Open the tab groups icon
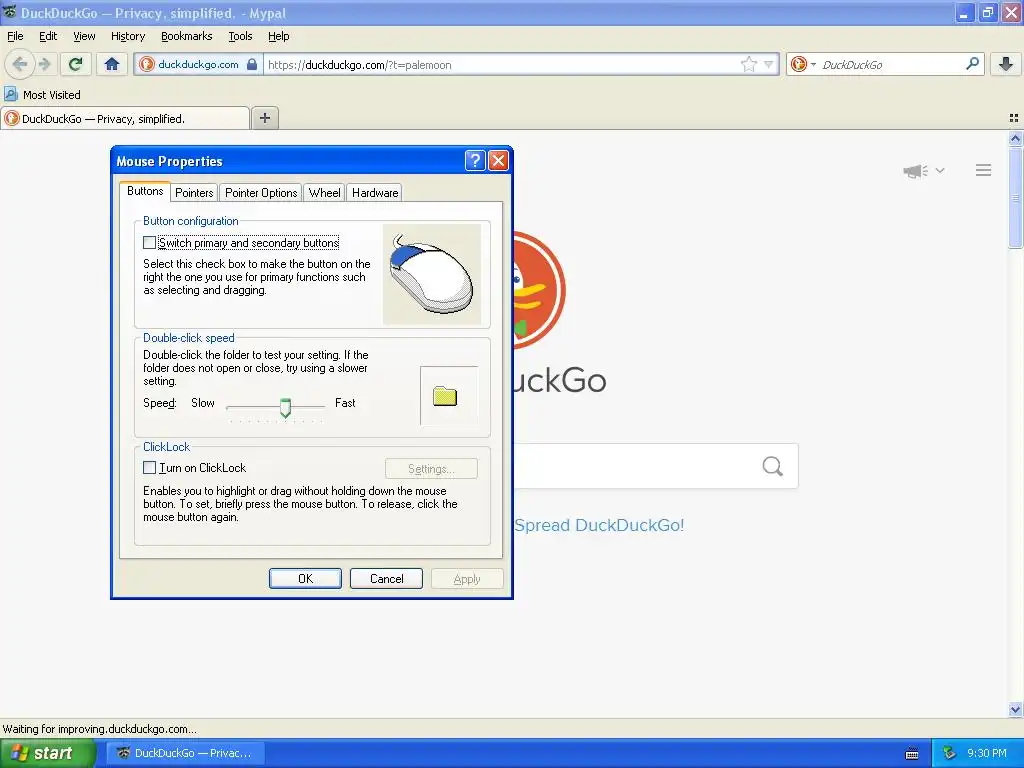Image resolution: width=1024 pixels, height=768 pixels. click(1014, 118)
